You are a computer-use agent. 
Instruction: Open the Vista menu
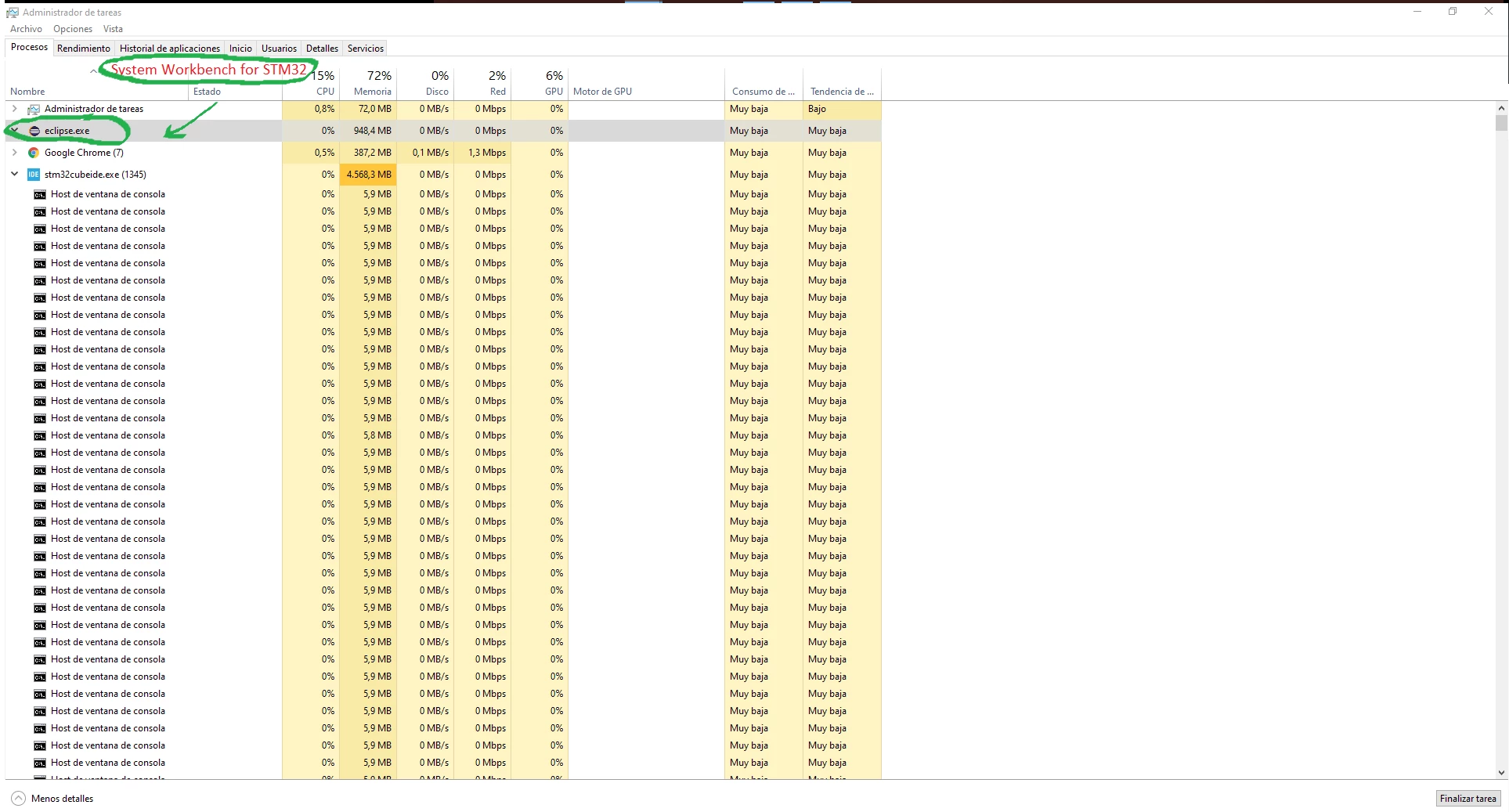[x=113, y=29]
